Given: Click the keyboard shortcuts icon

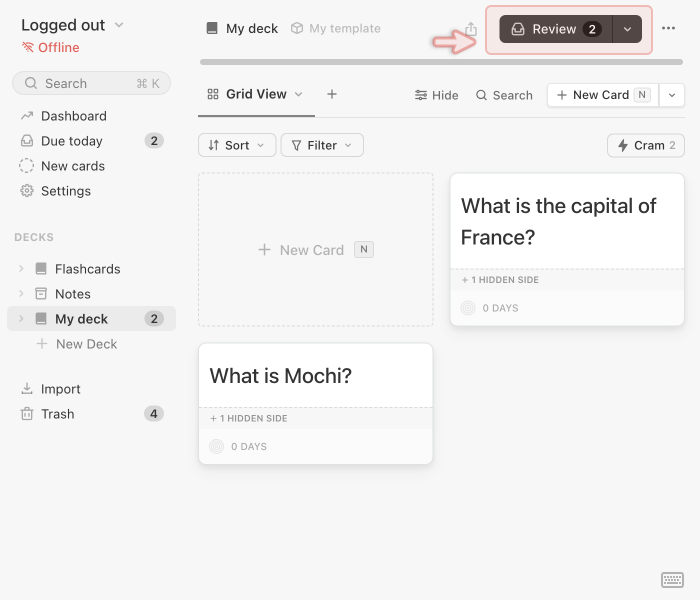Looking at the screenshot, I should (x=672, y=580).
